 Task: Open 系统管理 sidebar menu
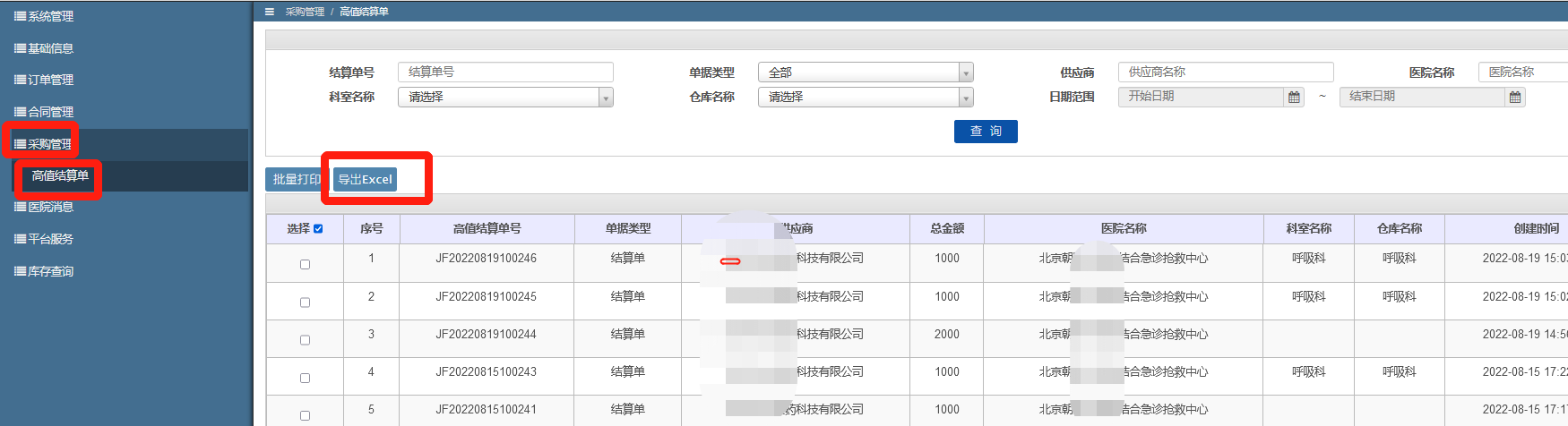[x=44, y=16]
